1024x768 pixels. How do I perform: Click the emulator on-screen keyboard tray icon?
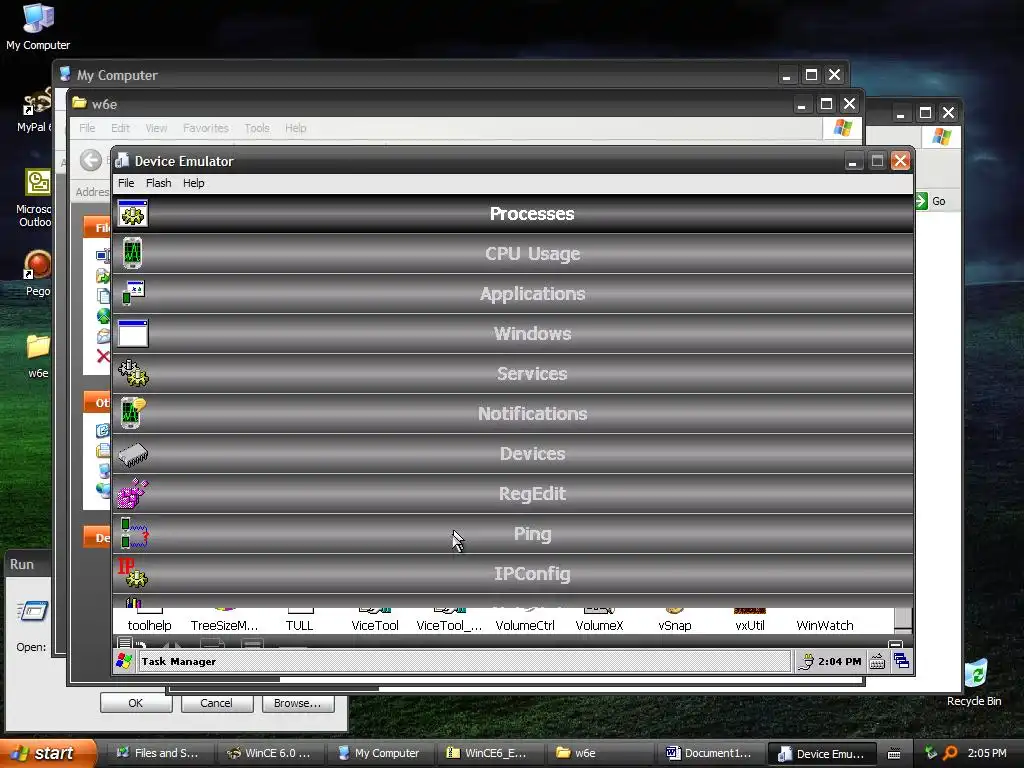point(877,662)
